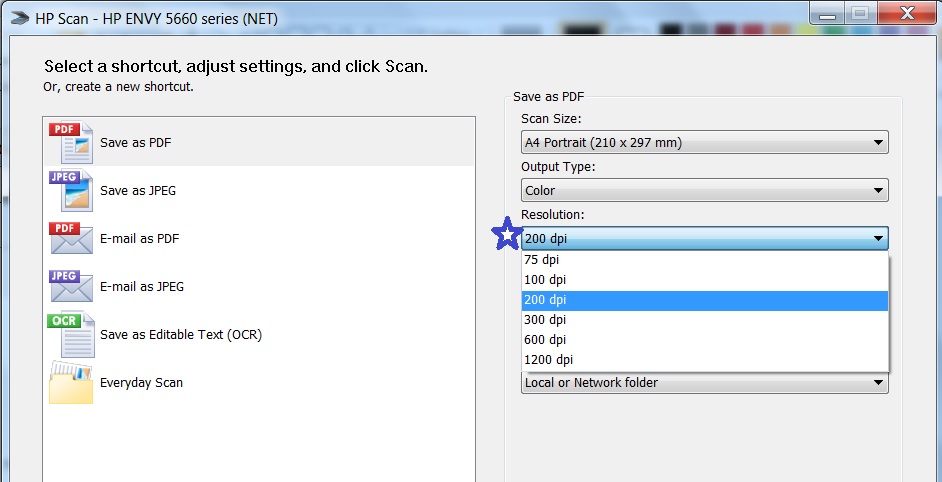Open the Scan Size dropdown

[704, 142]
